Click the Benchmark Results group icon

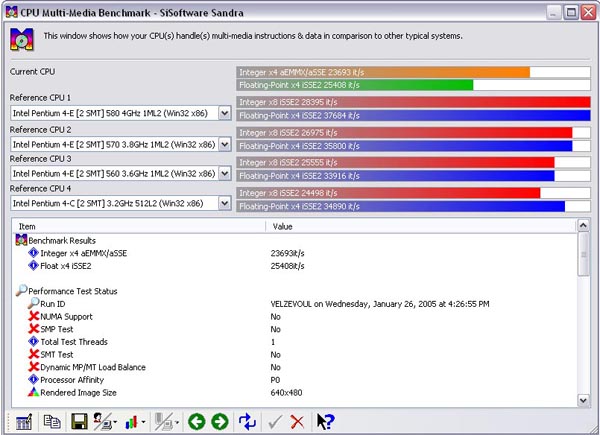click(x=21, y=240)
